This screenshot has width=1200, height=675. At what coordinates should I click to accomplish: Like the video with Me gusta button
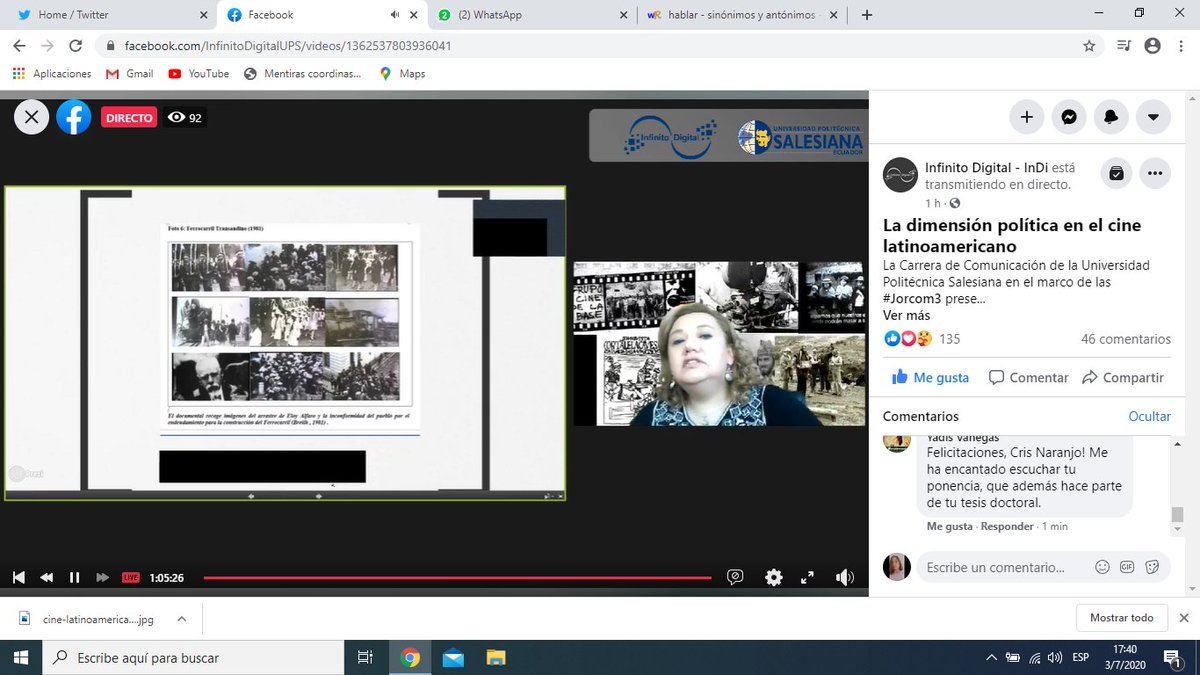[x=930, y=377]
